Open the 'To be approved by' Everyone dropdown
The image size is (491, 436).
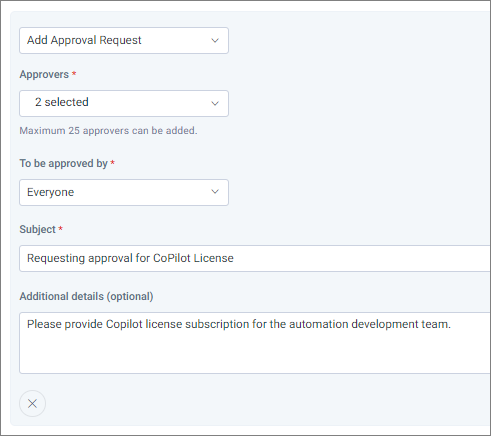click(x=124, y=192)
